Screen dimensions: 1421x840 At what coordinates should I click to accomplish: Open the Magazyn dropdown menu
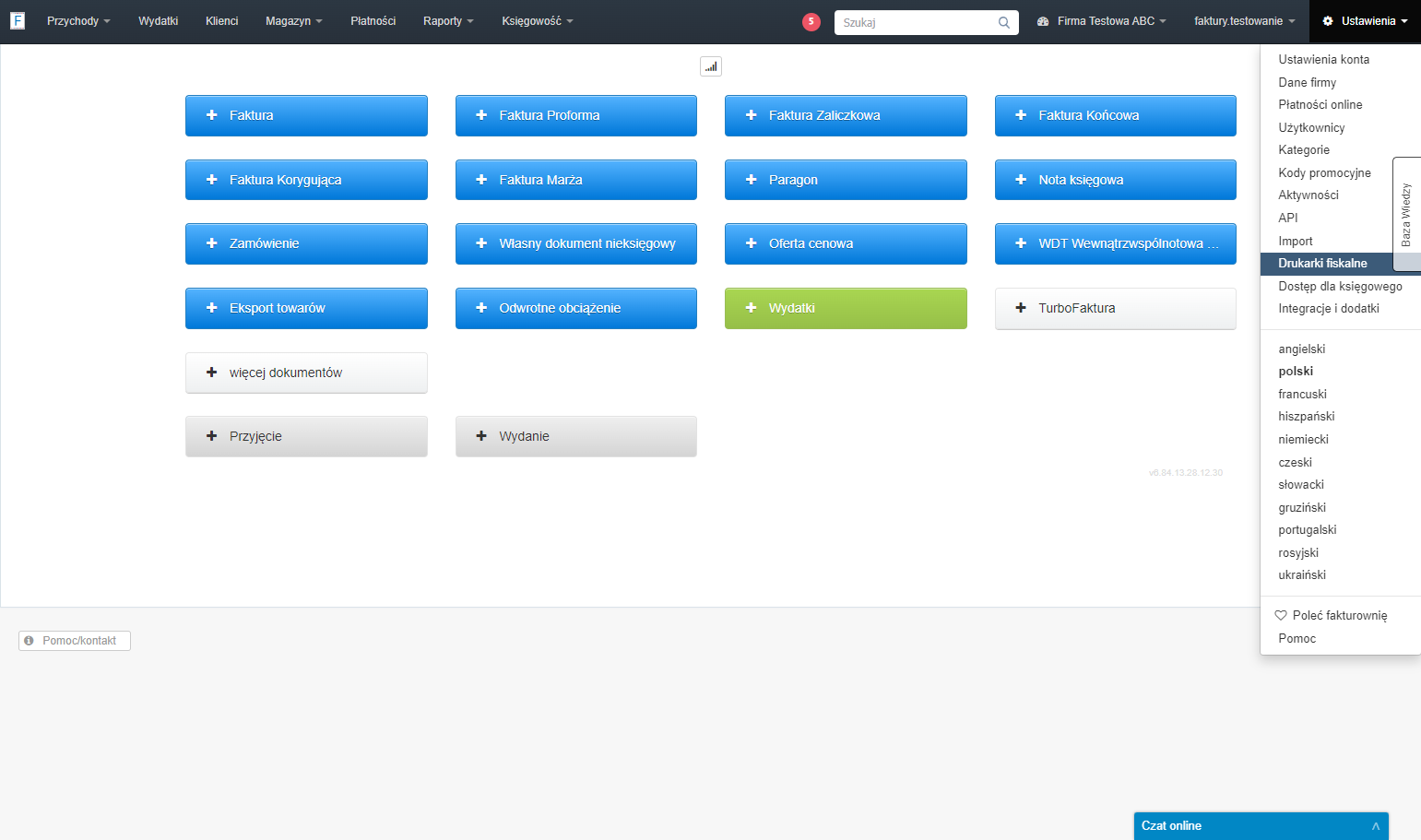(294, 21)
